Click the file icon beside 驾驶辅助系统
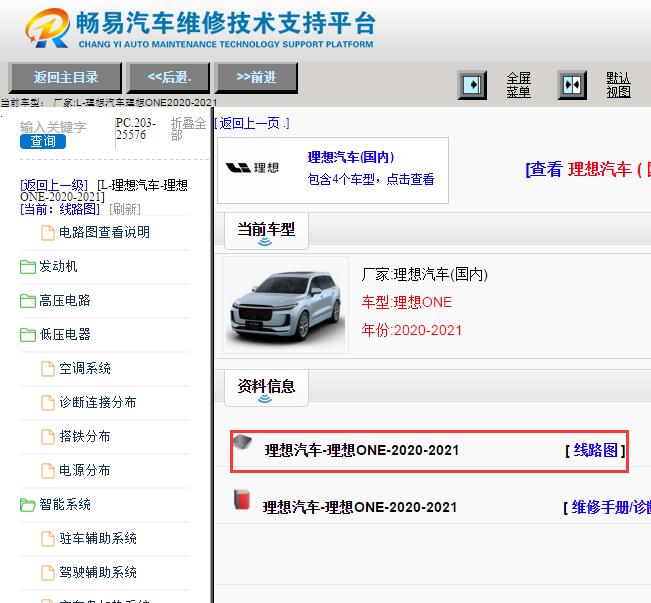This screenshot has width=651, height=603. point(48,573)
